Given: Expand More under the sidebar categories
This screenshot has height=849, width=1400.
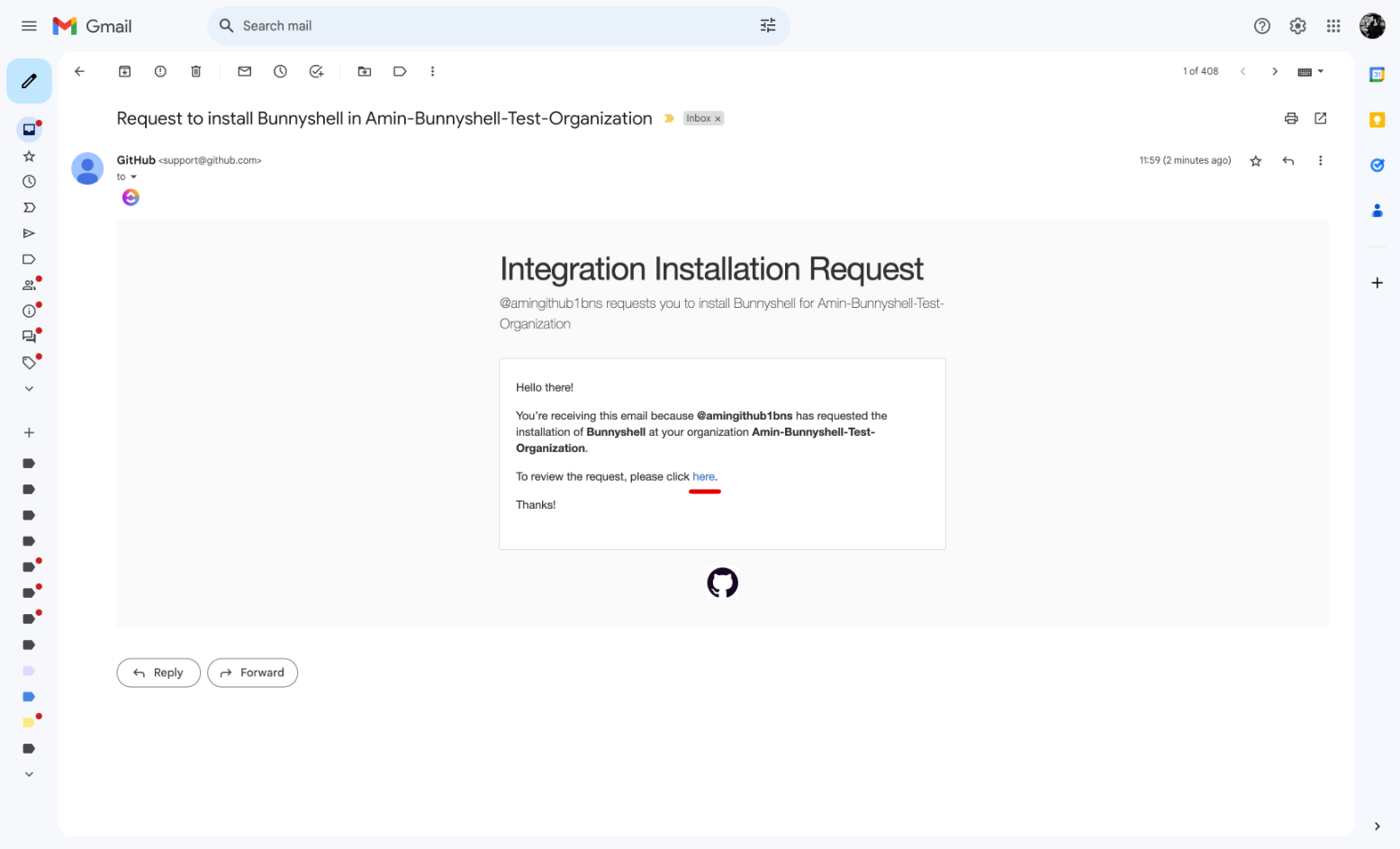Looking at the screenshot, I should tap(29, 389).
